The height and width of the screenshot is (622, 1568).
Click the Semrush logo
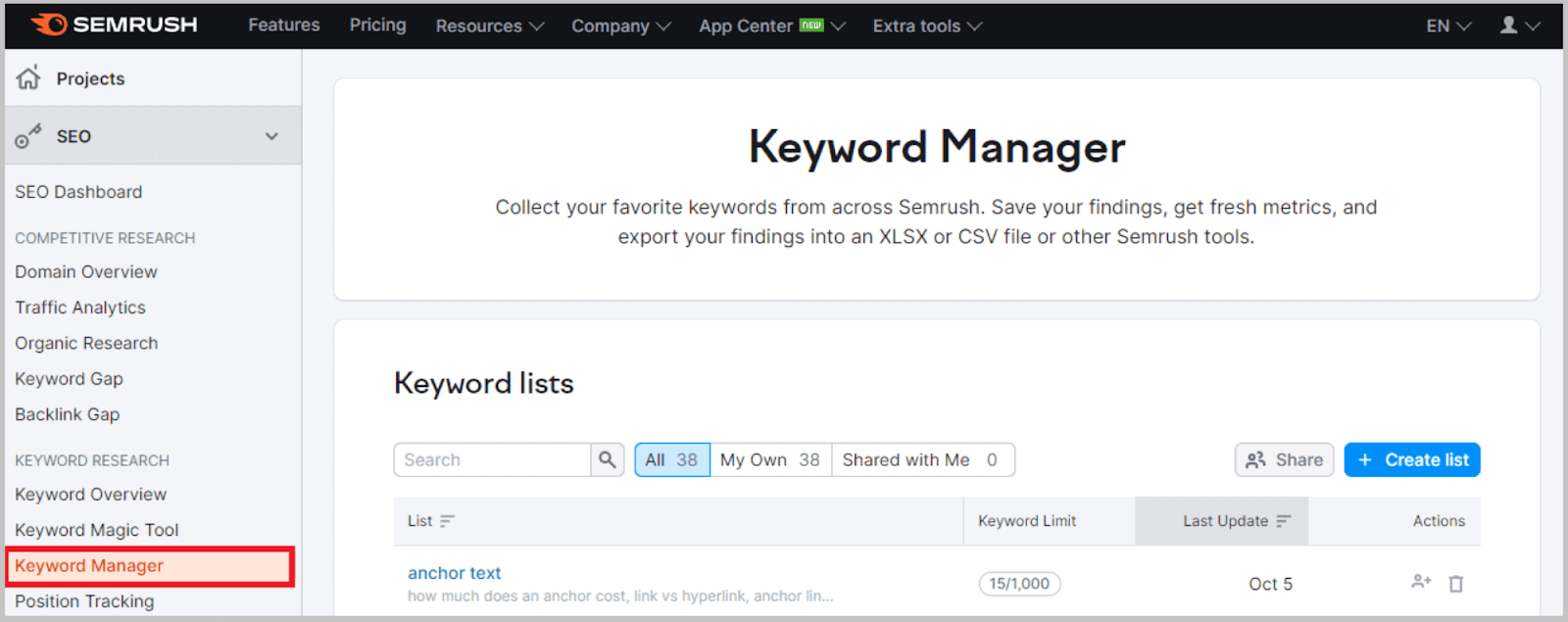(x=114, y=24)
